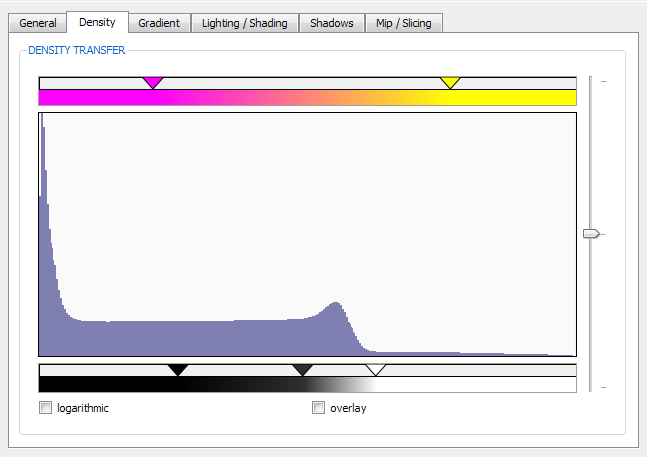Switch to the Shadows tab
The height and width of the screenshot is (457, 647).
pos(332,23)
